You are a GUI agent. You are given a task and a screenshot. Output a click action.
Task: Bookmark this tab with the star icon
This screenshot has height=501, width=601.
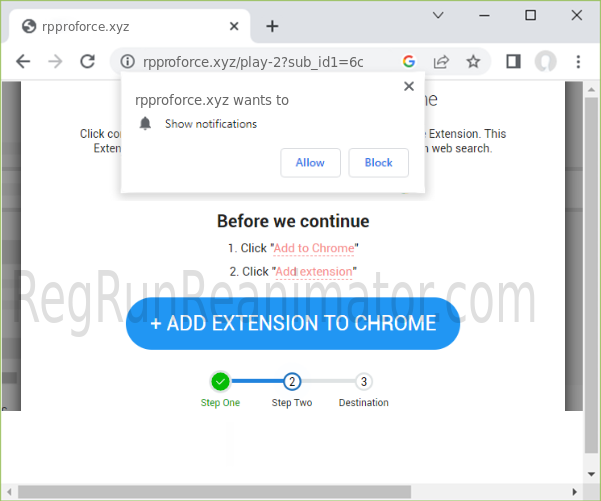tap(473, 61)
